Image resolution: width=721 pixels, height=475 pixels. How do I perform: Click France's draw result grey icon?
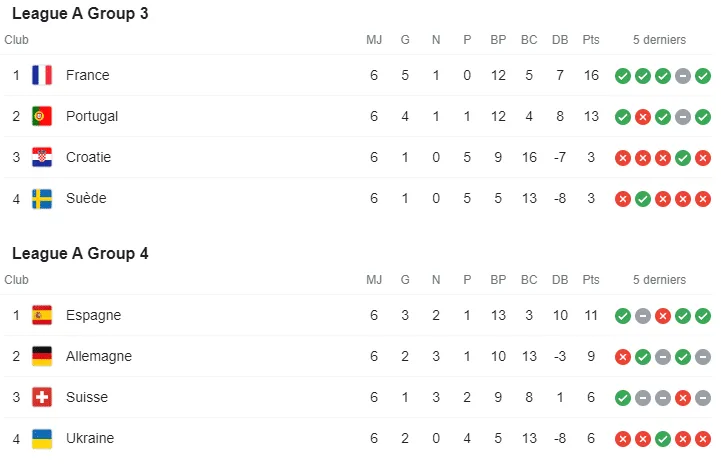pyautogui.click(x=683, y=76)
